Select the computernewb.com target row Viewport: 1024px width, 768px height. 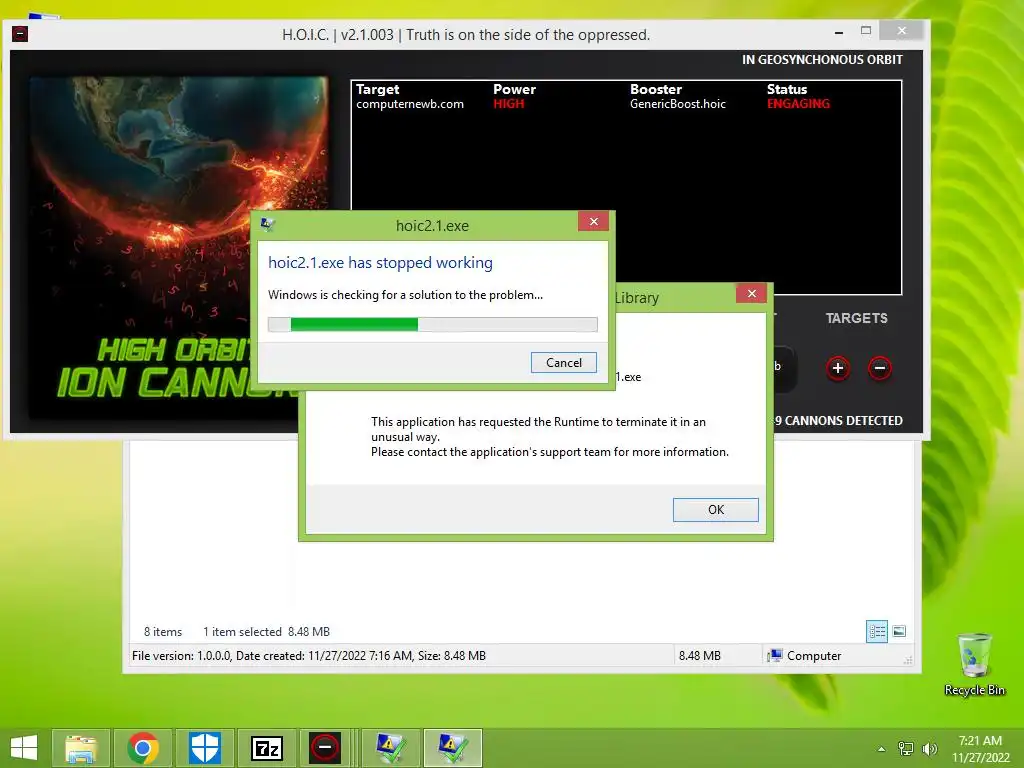point(626,104)
